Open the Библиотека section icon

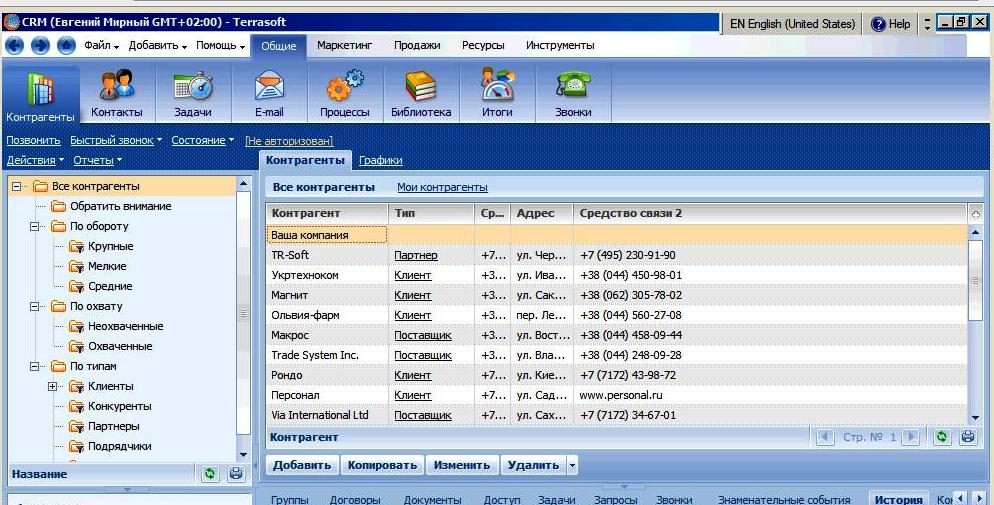421,94
